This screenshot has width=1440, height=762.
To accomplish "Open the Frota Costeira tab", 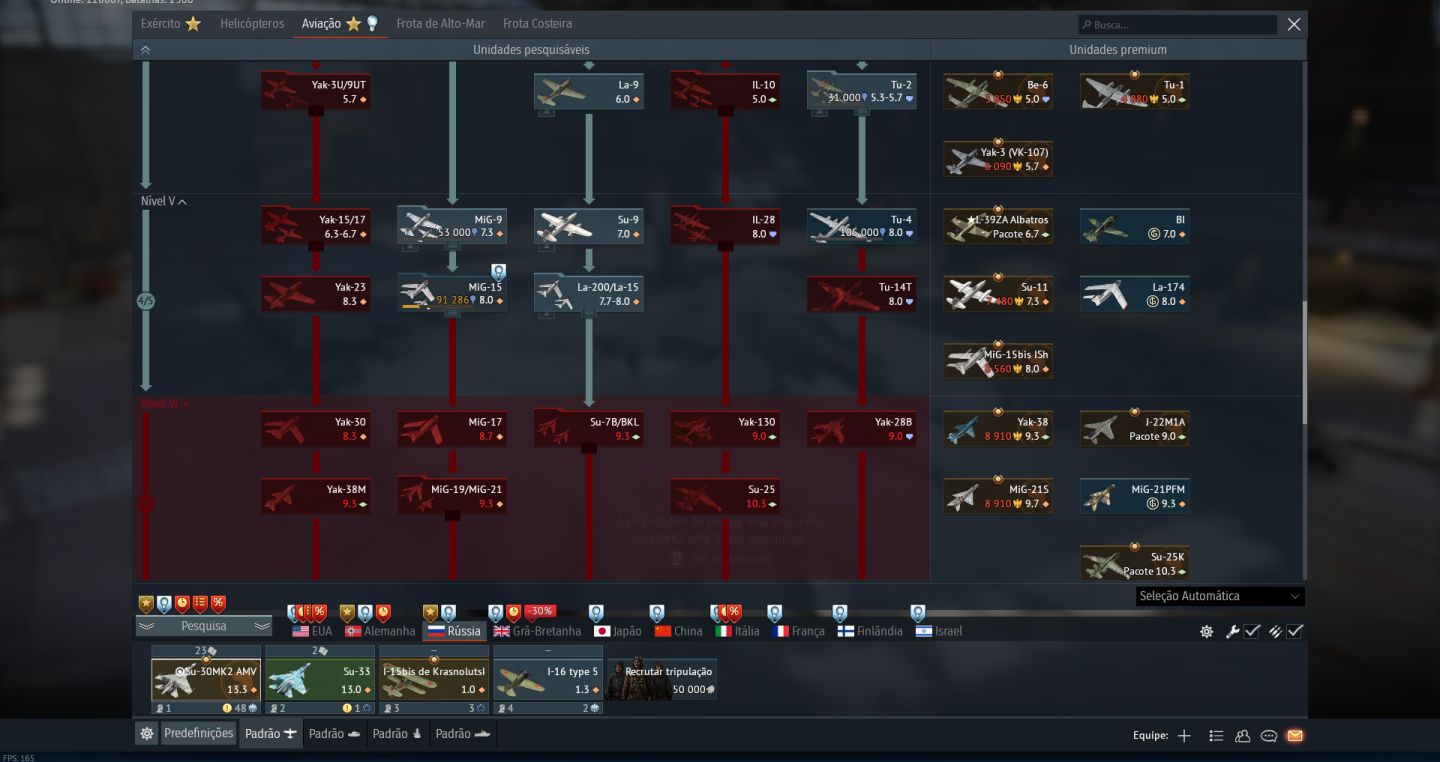I will [x=537, y=24].
